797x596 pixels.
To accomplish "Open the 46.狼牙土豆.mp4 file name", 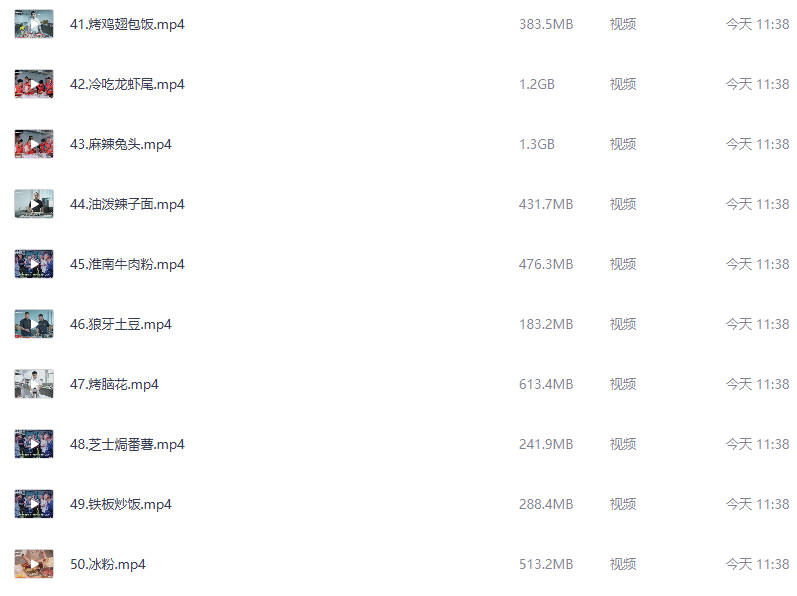I will pos(120,324).
